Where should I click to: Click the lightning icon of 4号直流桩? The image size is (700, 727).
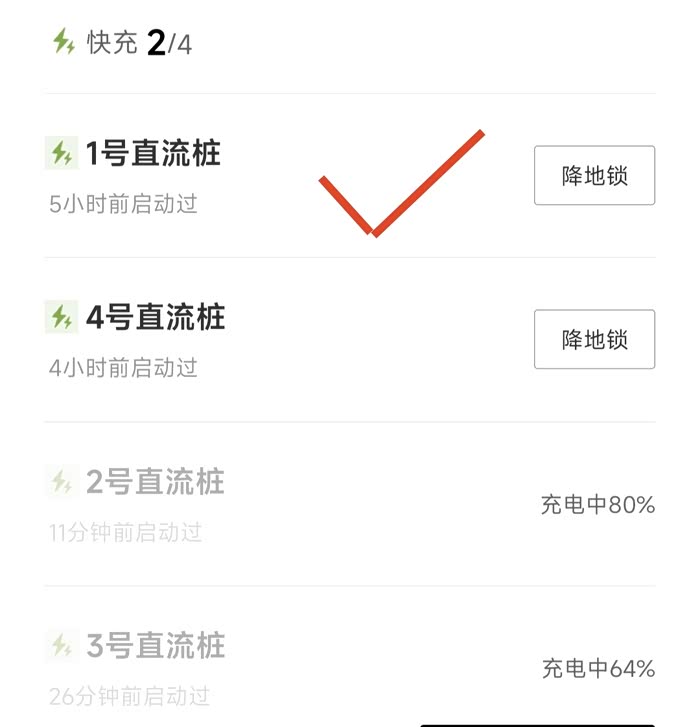tap(62, 317)
